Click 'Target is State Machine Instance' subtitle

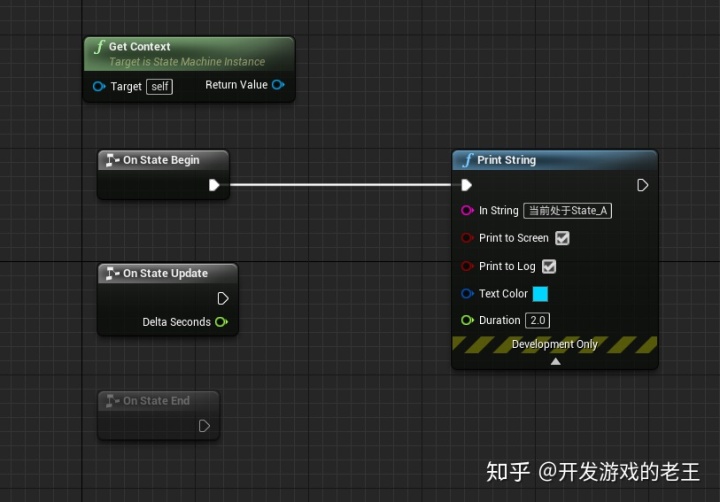tap(187, 62)
